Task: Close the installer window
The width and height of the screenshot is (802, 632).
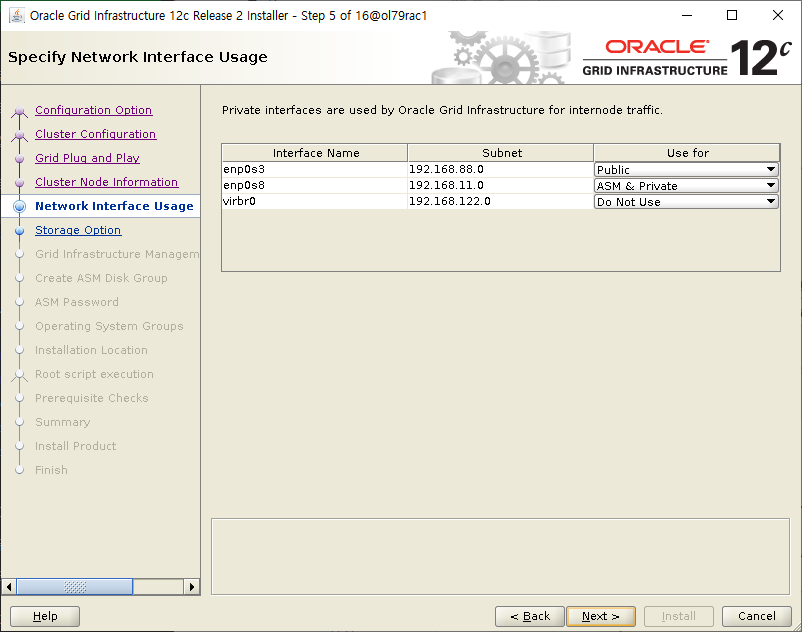Action: pyautogui.click(x=777, y=15)
